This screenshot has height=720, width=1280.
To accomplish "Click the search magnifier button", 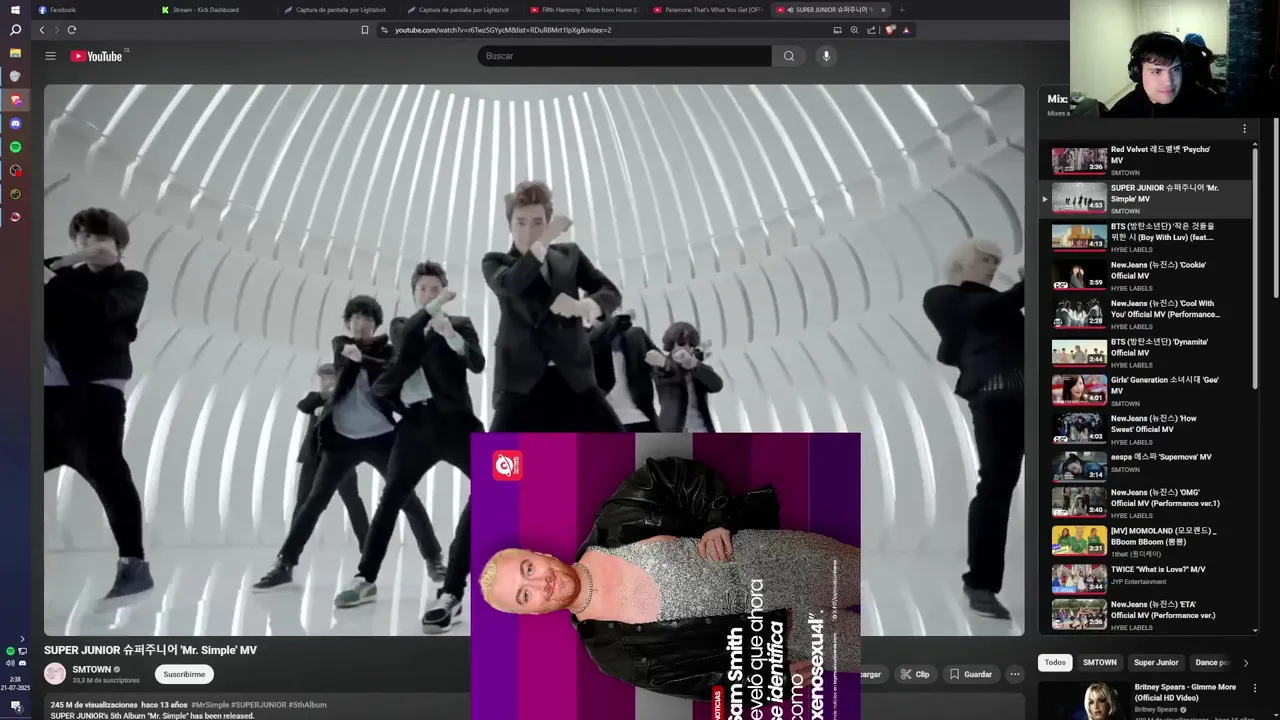I will [789, 56].
